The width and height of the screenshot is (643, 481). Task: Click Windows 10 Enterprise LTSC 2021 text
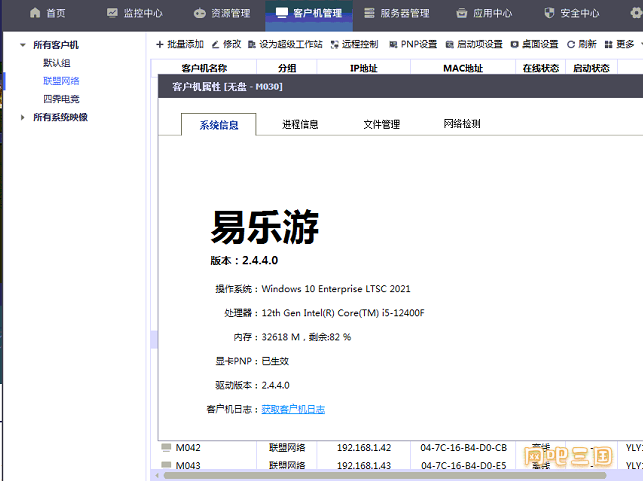[336, 289]
